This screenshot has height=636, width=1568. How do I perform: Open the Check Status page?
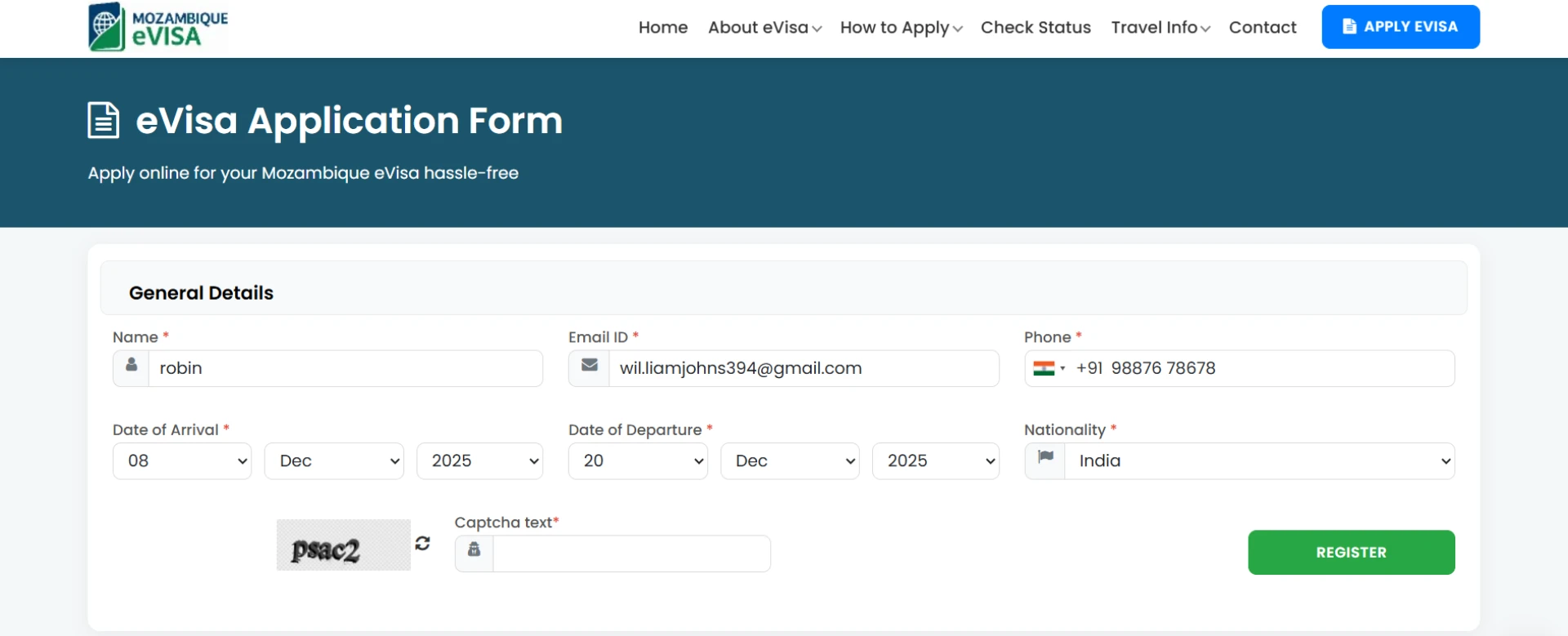(x=1036, y=28)
